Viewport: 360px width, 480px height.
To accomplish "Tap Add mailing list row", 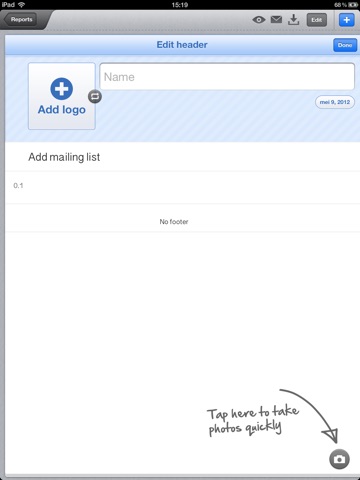I will (183, 157).
